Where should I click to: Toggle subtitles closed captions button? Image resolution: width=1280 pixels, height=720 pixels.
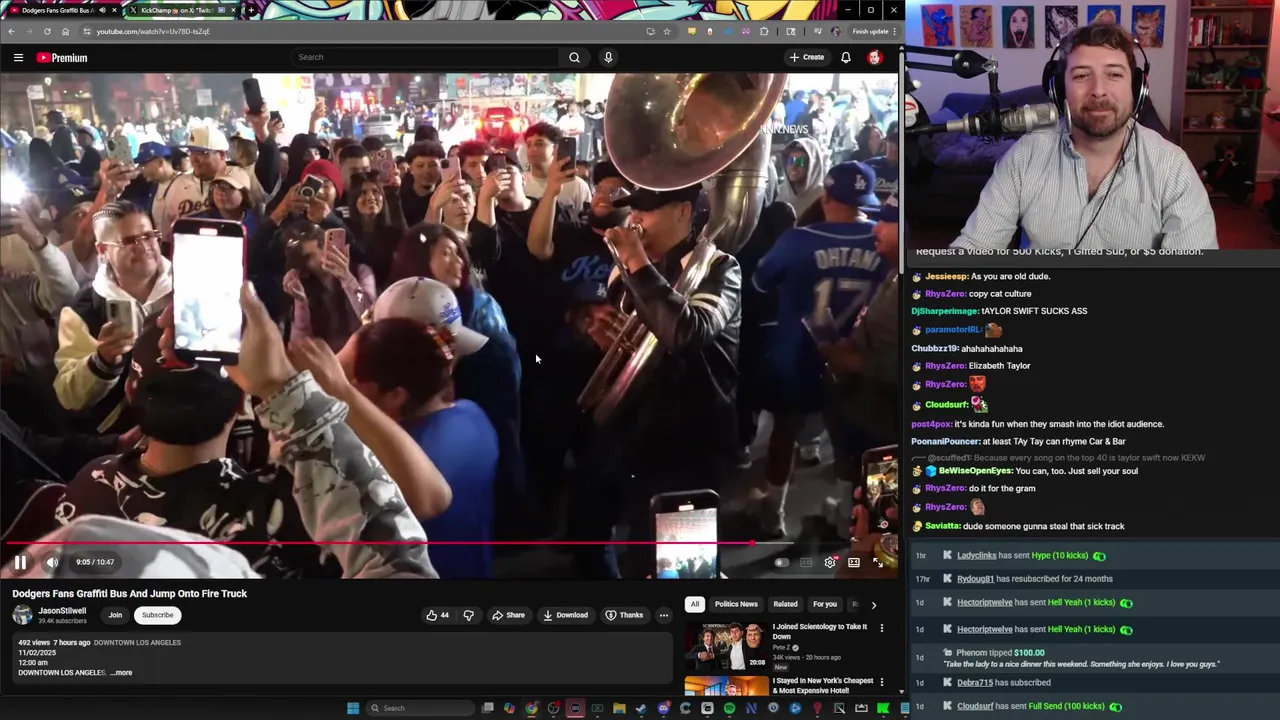[806, 562]
